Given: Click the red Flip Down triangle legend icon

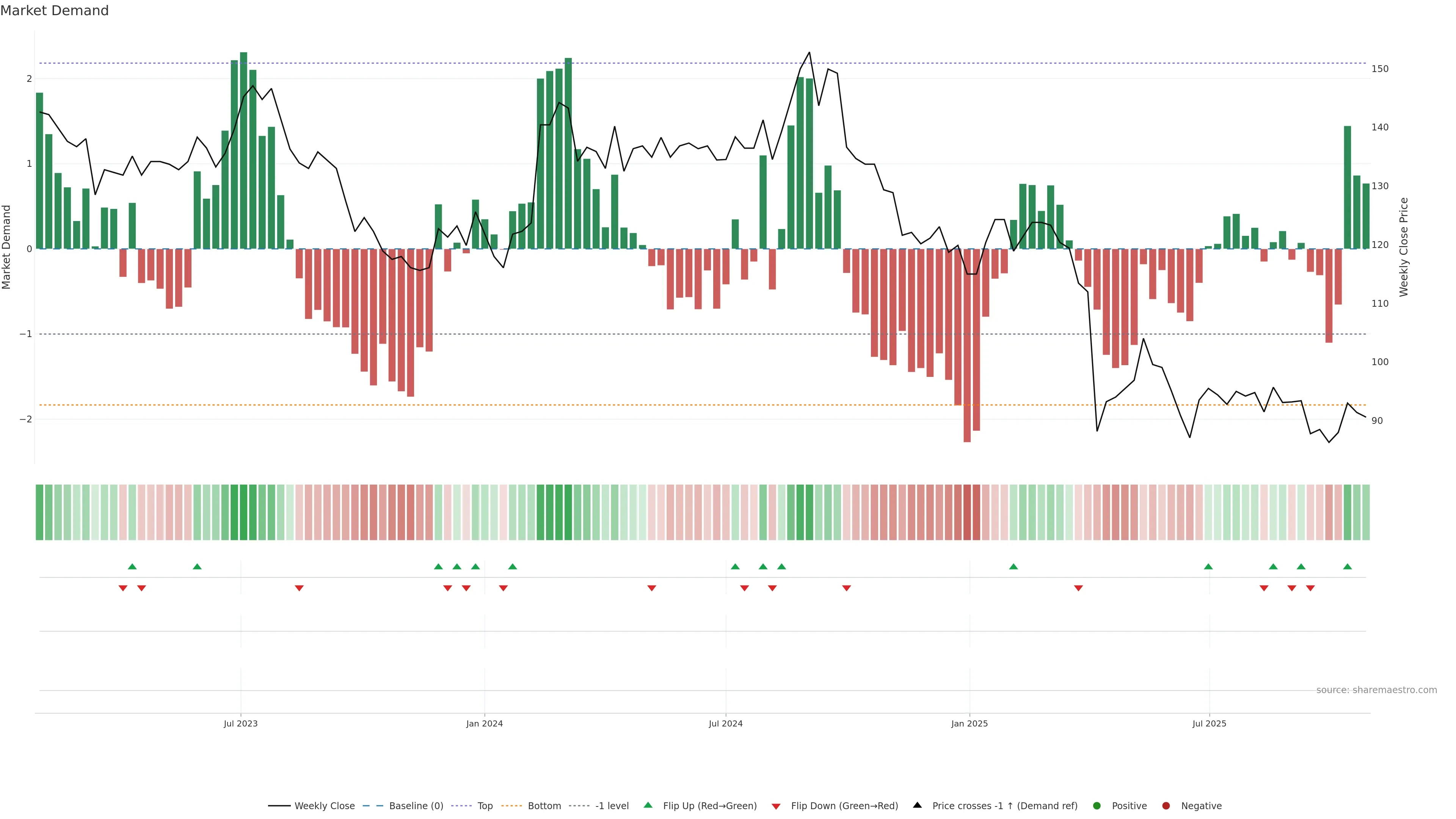Looking at the screenshot, I should [776, 806].
